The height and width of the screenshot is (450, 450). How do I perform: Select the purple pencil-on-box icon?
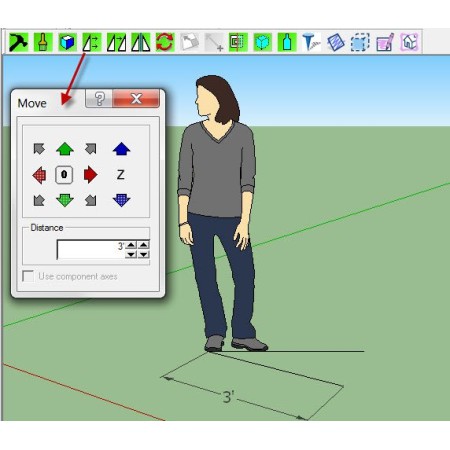click(385, 42)
